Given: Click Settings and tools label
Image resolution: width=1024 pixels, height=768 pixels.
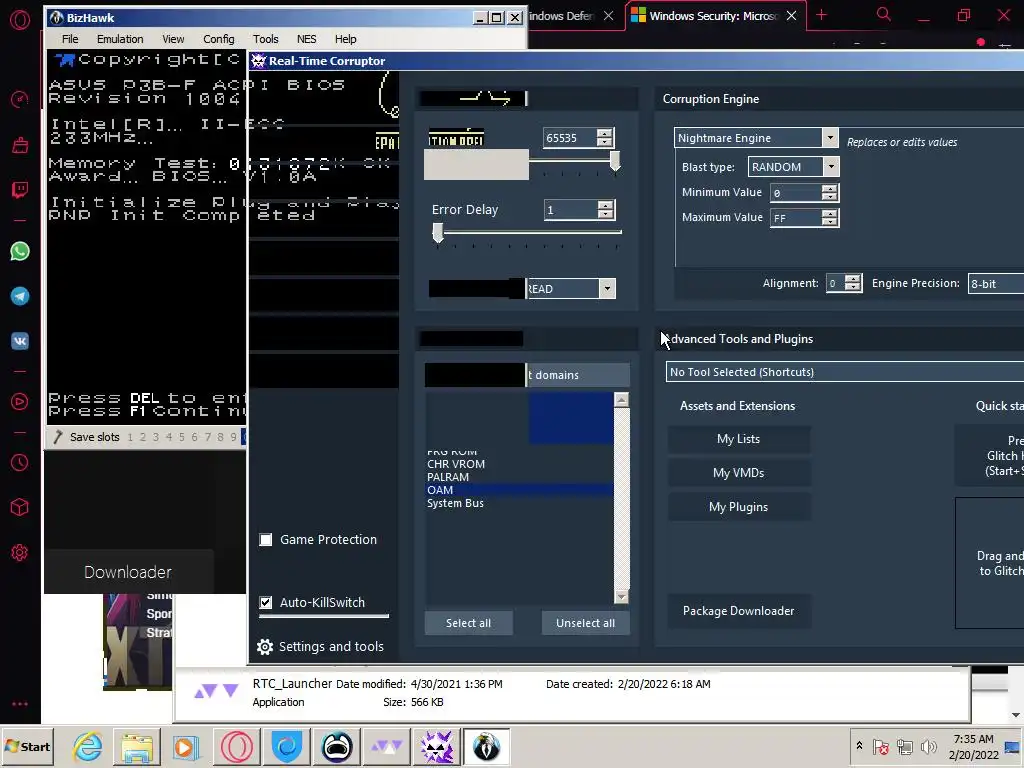Looking at the screenshot, I should (x=331, y=647).
